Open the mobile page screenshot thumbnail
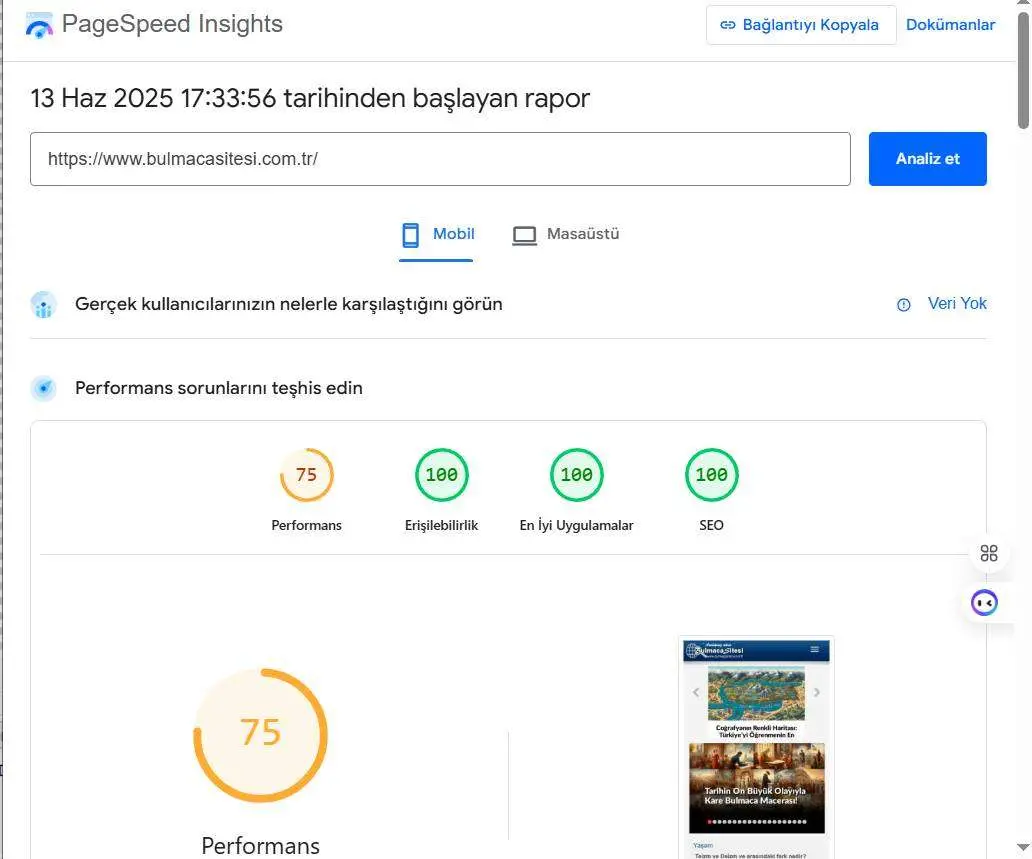1032x859 pixels. 756,747
